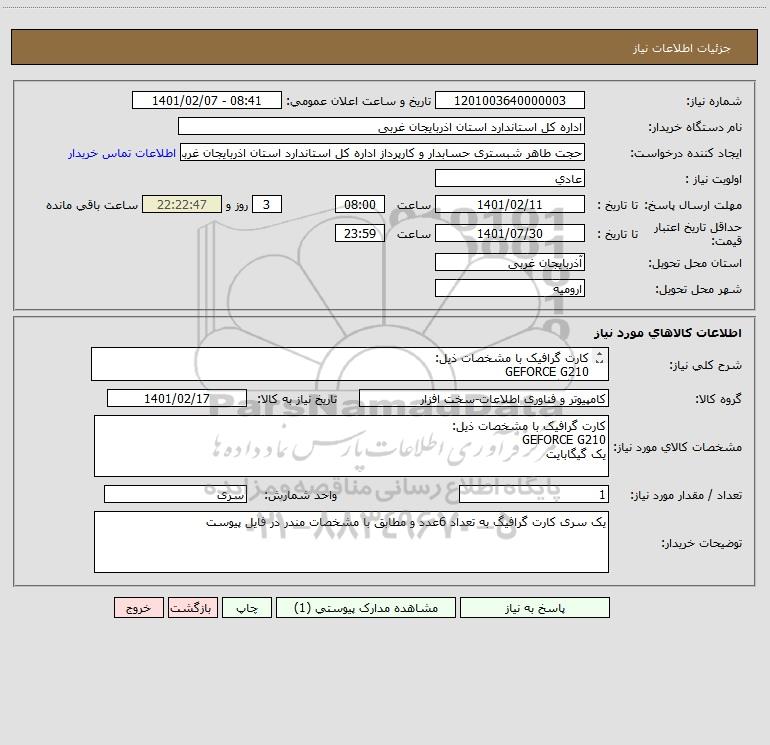Screen dimensions: 770x745
Task: Click the 'شماره نیاز:' label
Action: point(714,102)
